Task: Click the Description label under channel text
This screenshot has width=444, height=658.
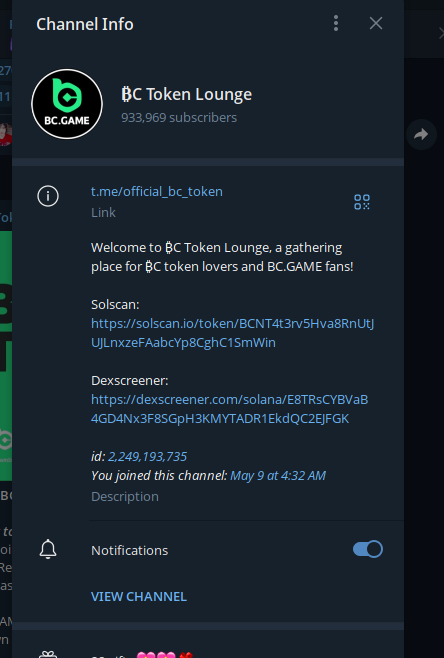Action: coord(125,496)
